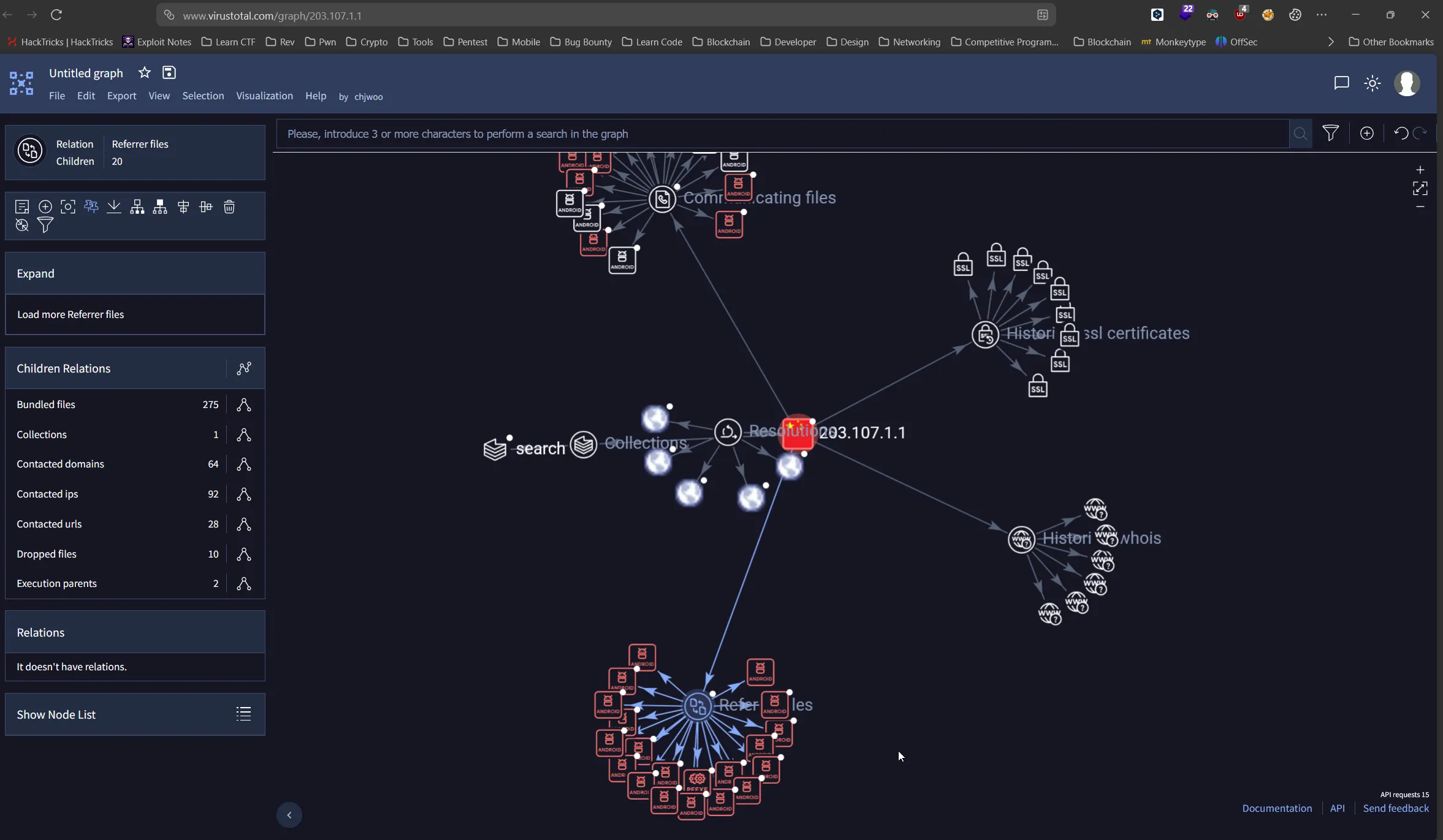Star the Untitled graph as favorite
This screenshot has width=1443, height=840.
pos(145,73)
